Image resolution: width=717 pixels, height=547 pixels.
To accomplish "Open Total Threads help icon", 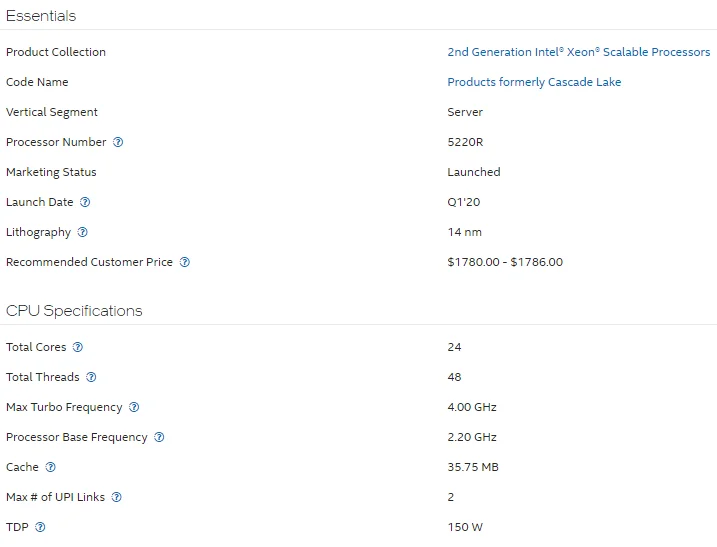I will 91,377.
